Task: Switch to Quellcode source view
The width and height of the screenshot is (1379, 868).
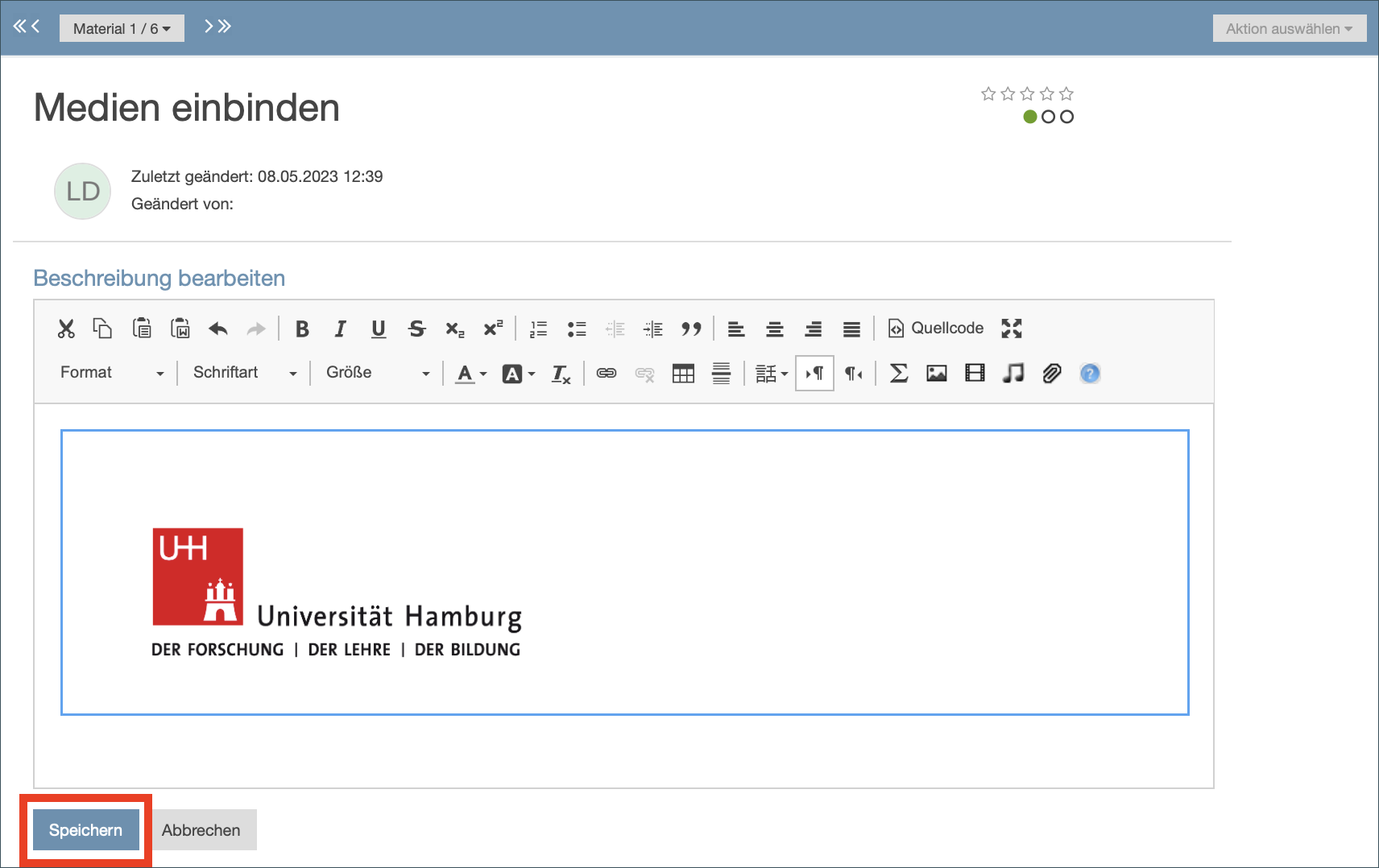Action: click(935, 329)
